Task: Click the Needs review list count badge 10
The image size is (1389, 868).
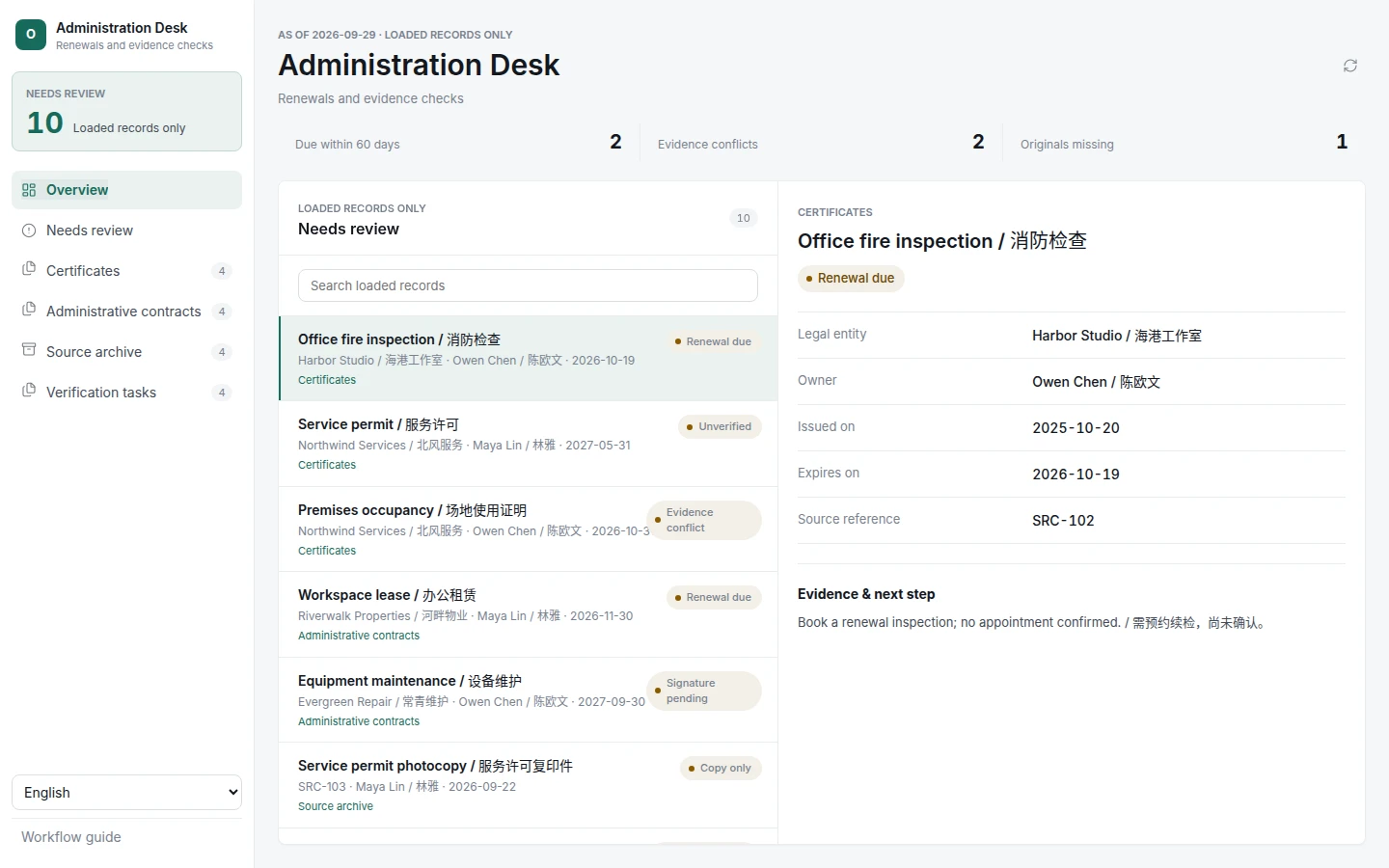Action: point(744,218)
